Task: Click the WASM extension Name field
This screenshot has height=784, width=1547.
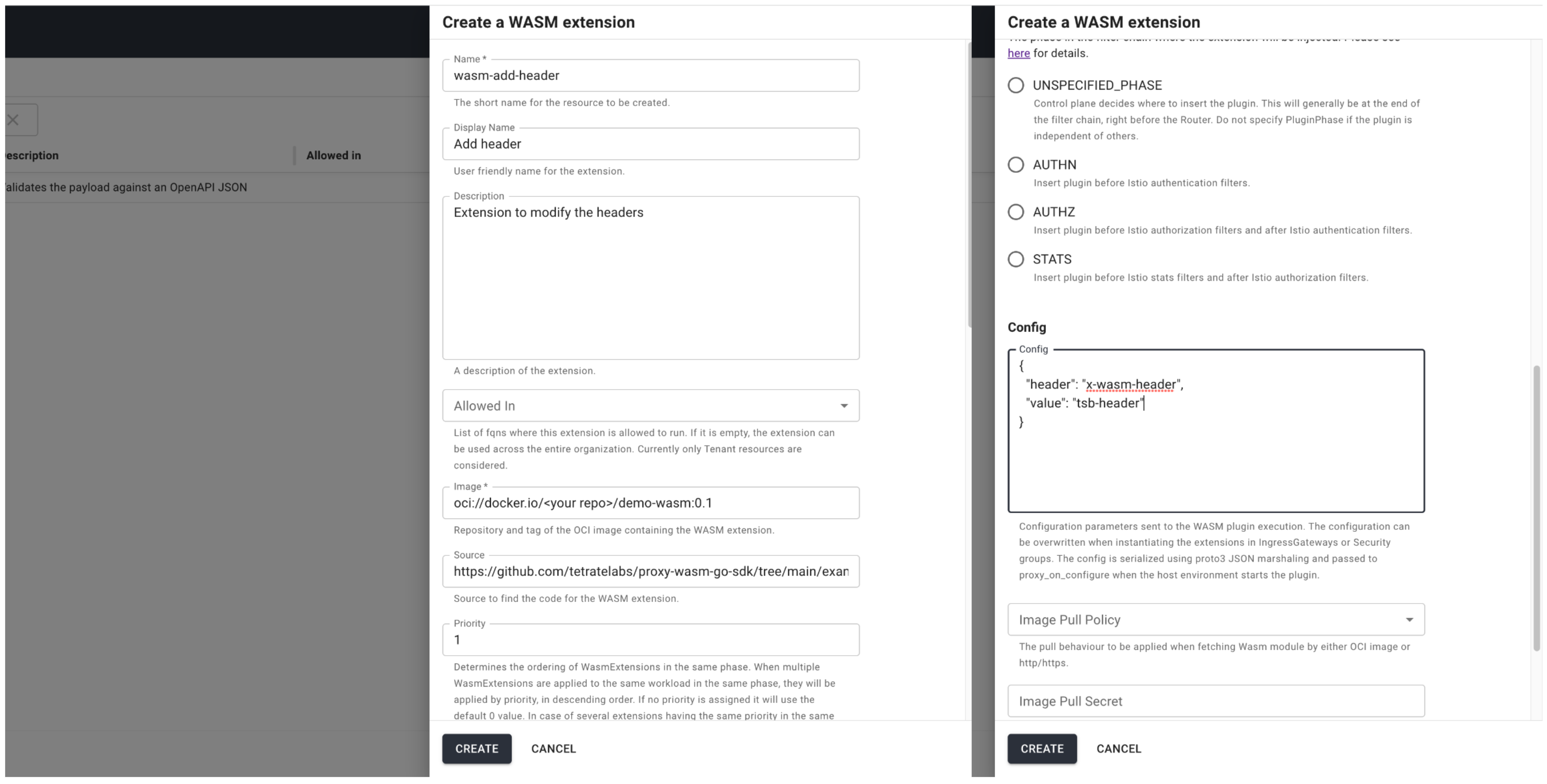Action: [x=651, y=75]
